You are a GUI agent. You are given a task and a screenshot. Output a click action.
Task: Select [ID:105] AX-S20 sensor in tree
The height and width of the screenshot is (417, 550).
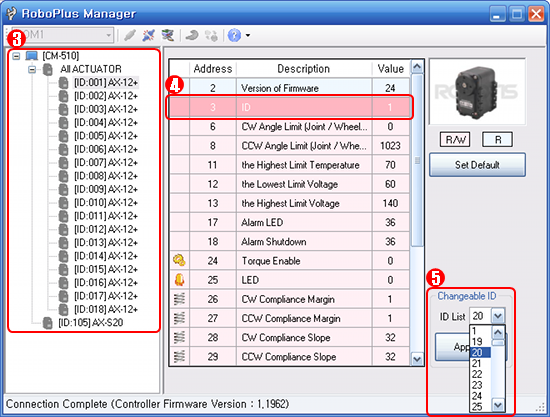(90, 323)
